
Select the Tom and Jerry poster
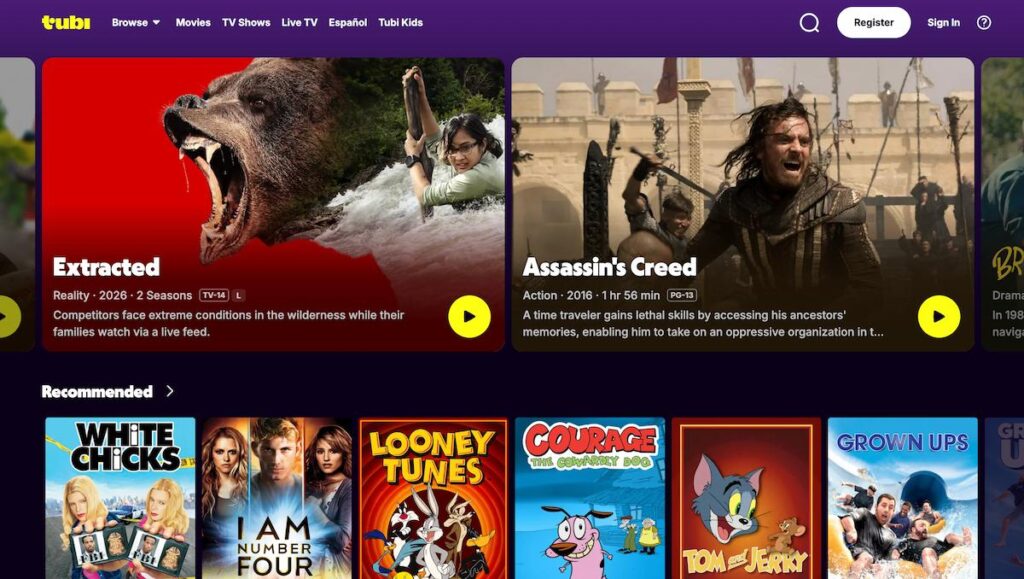coord(746,498)
